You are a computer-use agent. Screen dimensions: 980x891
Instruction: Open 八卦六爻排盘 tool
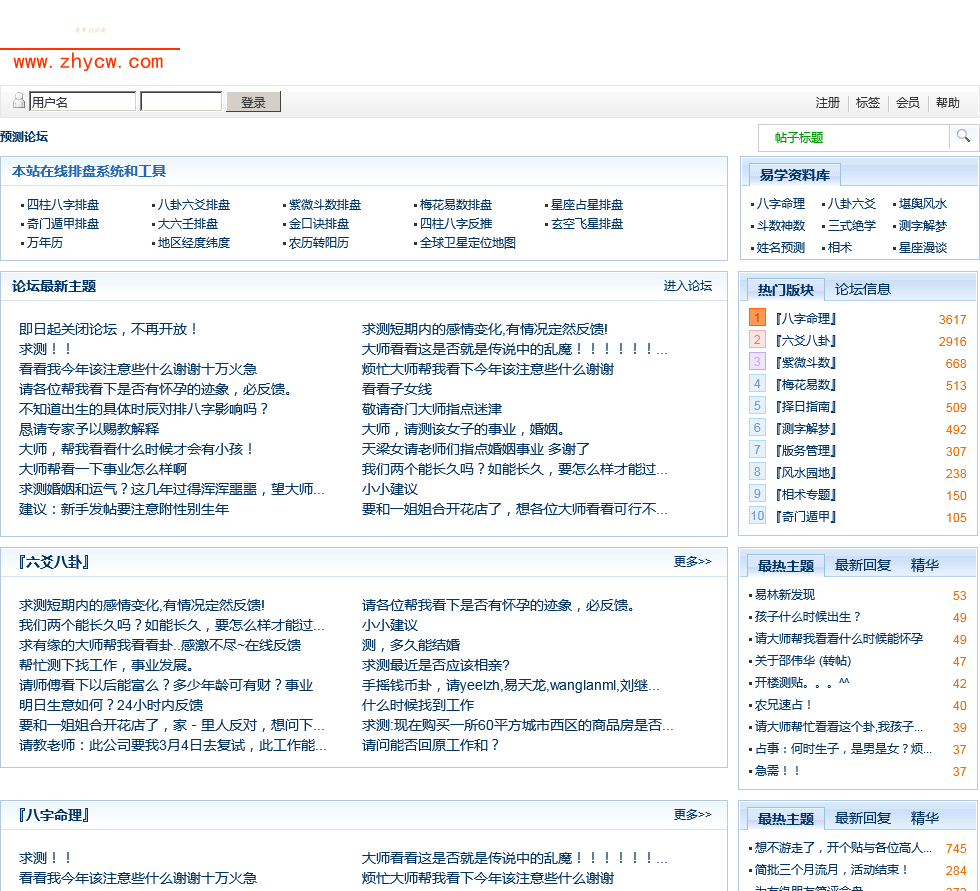[194, 205]
